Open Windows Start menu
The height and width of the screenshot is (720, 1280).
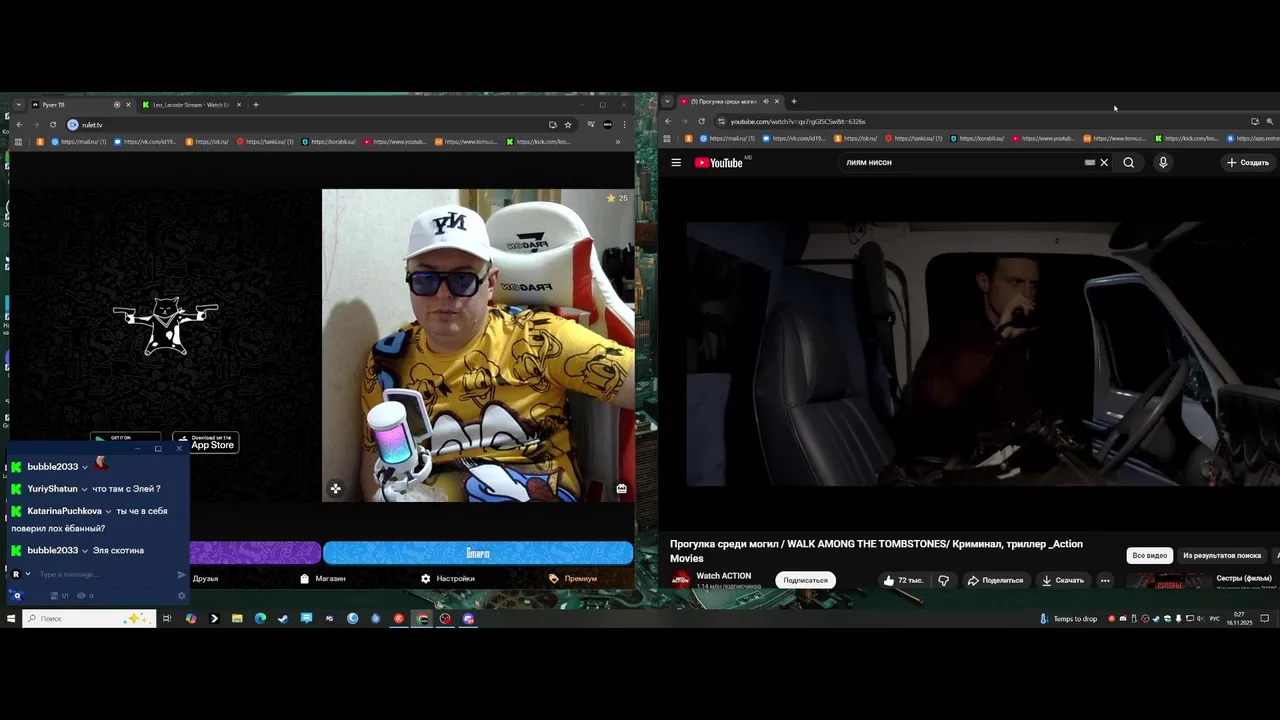(11, 619)
